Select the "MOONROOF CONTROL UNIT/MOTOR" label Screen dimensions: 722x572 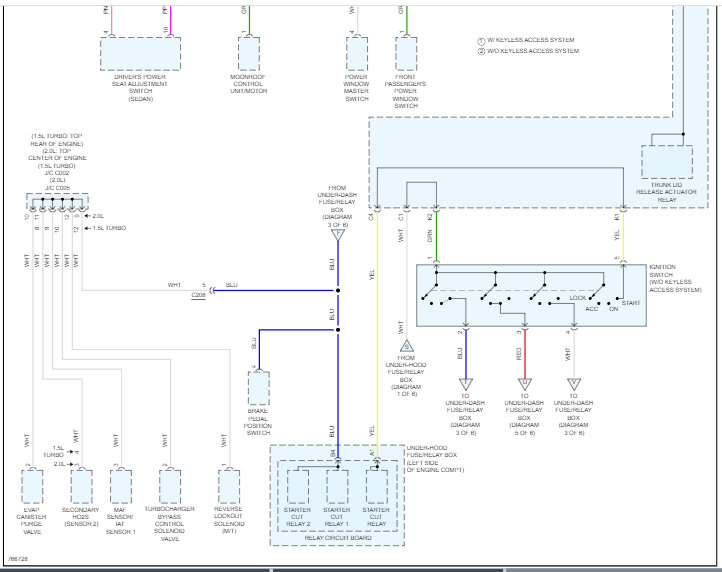249,84
